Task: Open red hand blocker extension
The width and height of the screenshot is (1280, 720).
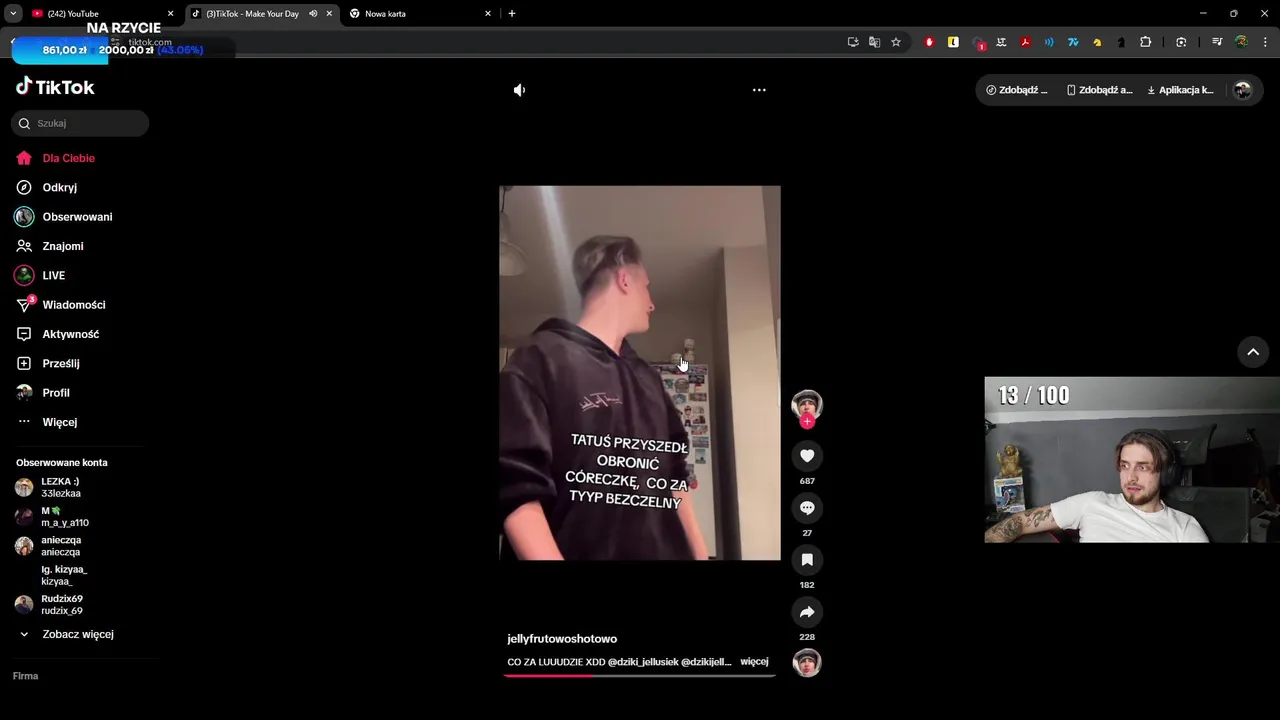Action: (x=929, y=42)
